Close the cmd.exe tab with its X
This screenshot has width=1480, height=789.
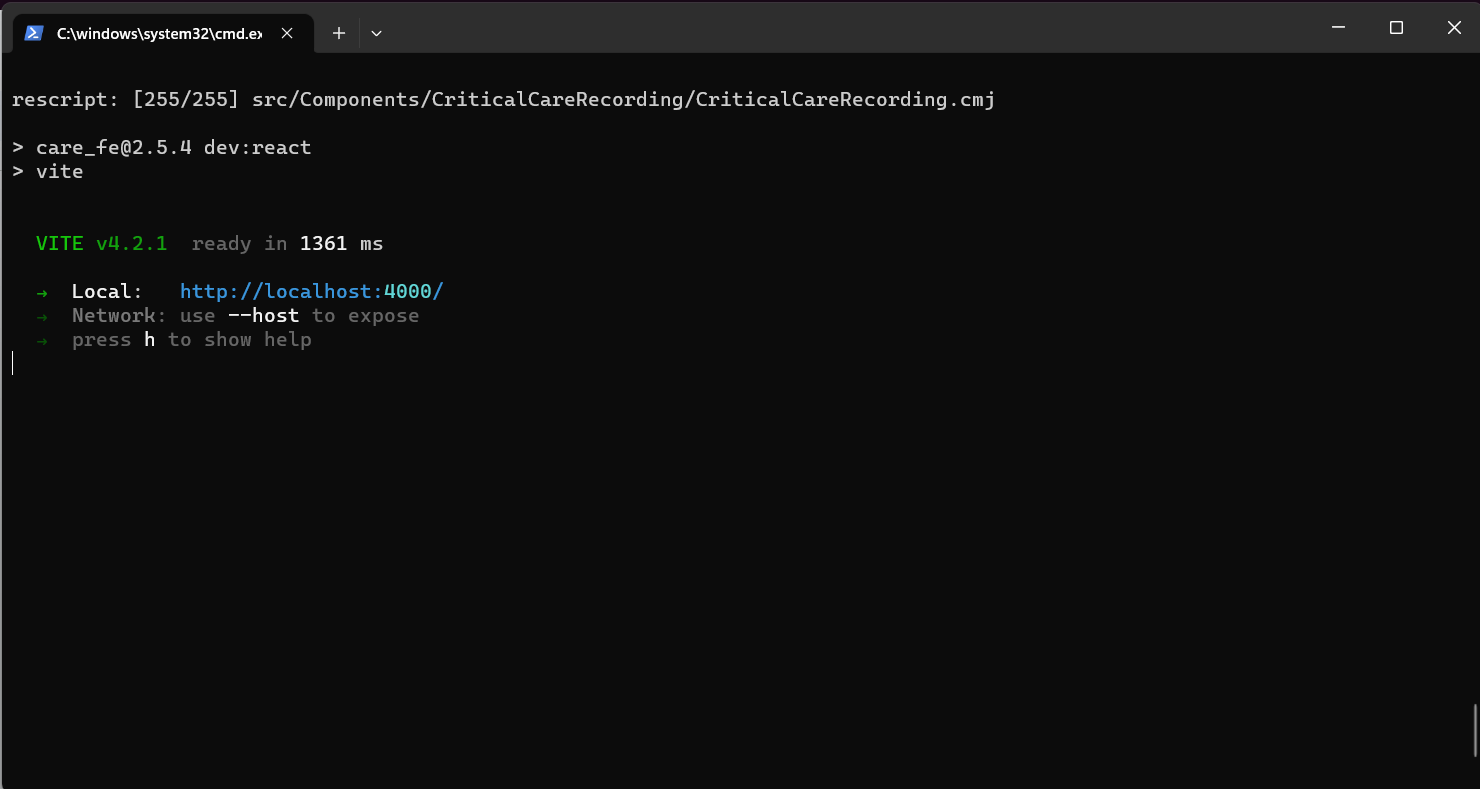287,32
